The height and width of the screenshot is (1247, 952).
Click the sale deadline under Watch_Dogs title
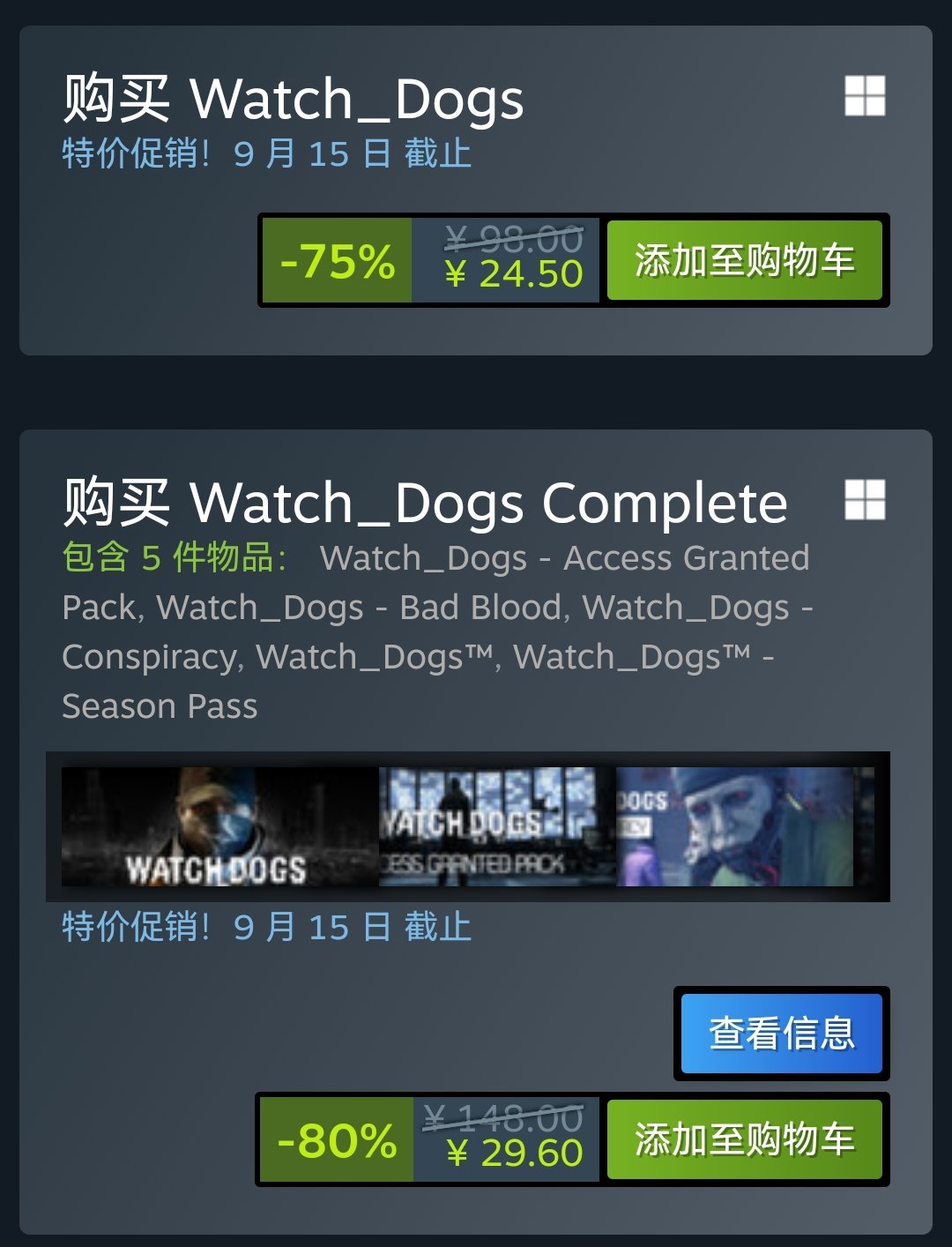click(266, 153)
